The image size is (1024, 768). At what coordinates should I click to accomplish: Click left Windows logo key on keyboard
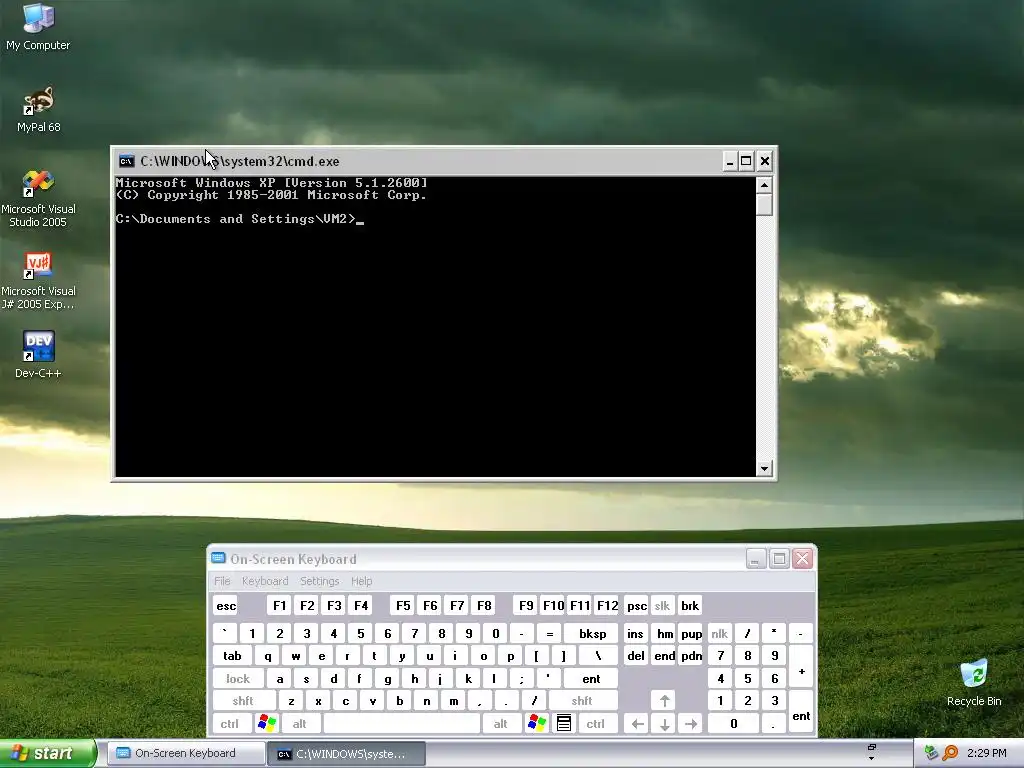[267, 724]
